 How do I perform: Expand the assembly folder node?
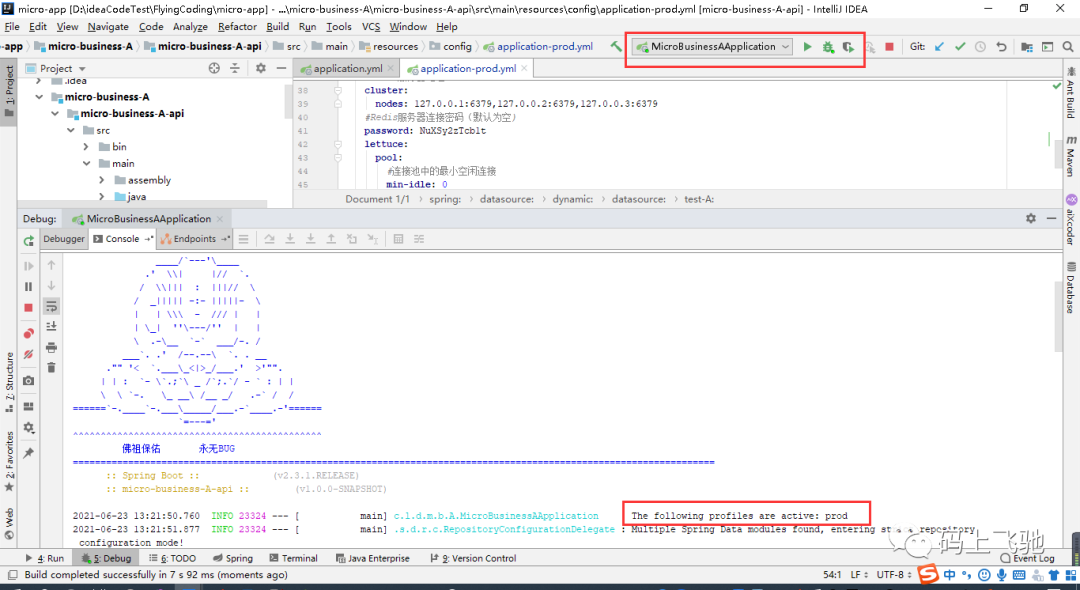pos(102,180)
